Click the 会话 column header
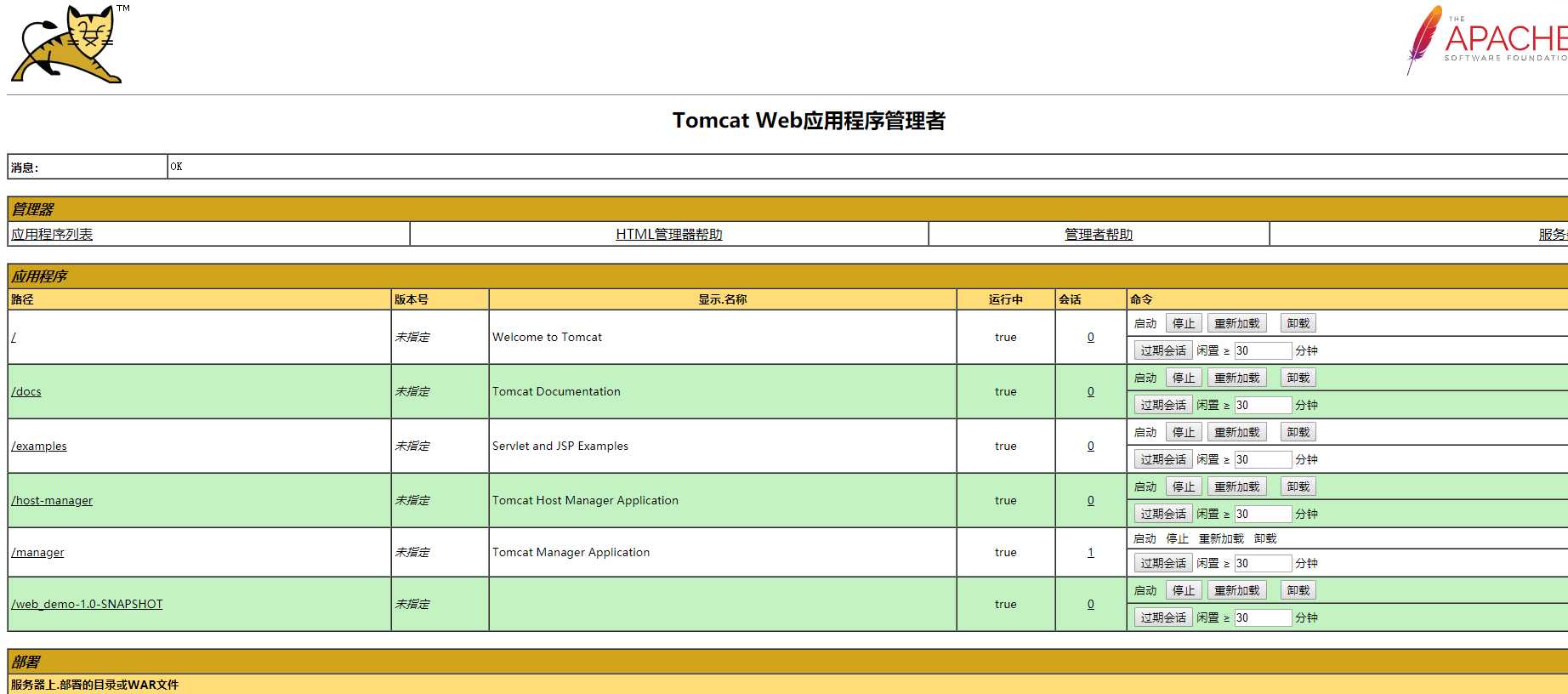 pyautogui.click(x=1070, y=299)
